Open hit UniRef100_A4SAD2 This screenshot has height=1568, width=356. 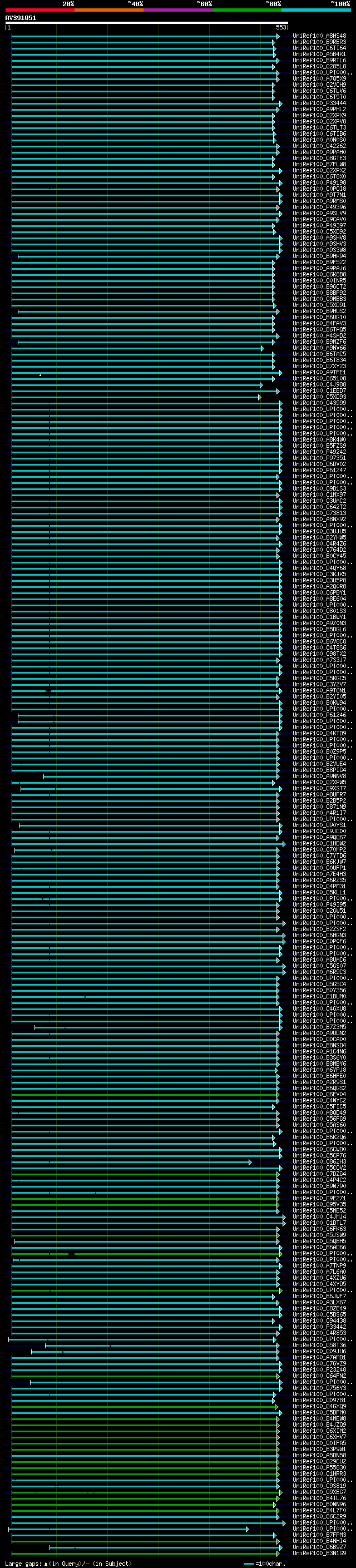click(319, 336)
